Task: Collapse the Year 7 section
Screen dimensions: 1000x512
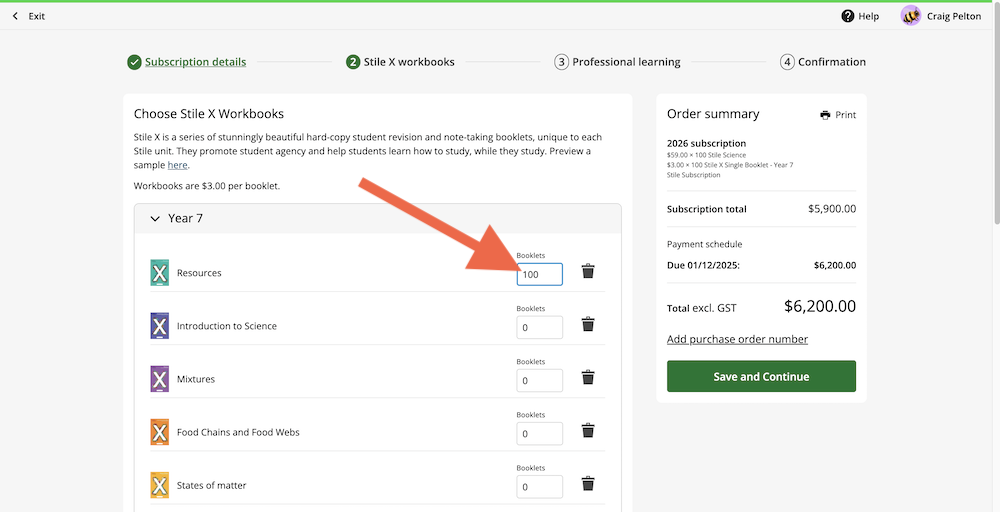Action: (155, 219)
